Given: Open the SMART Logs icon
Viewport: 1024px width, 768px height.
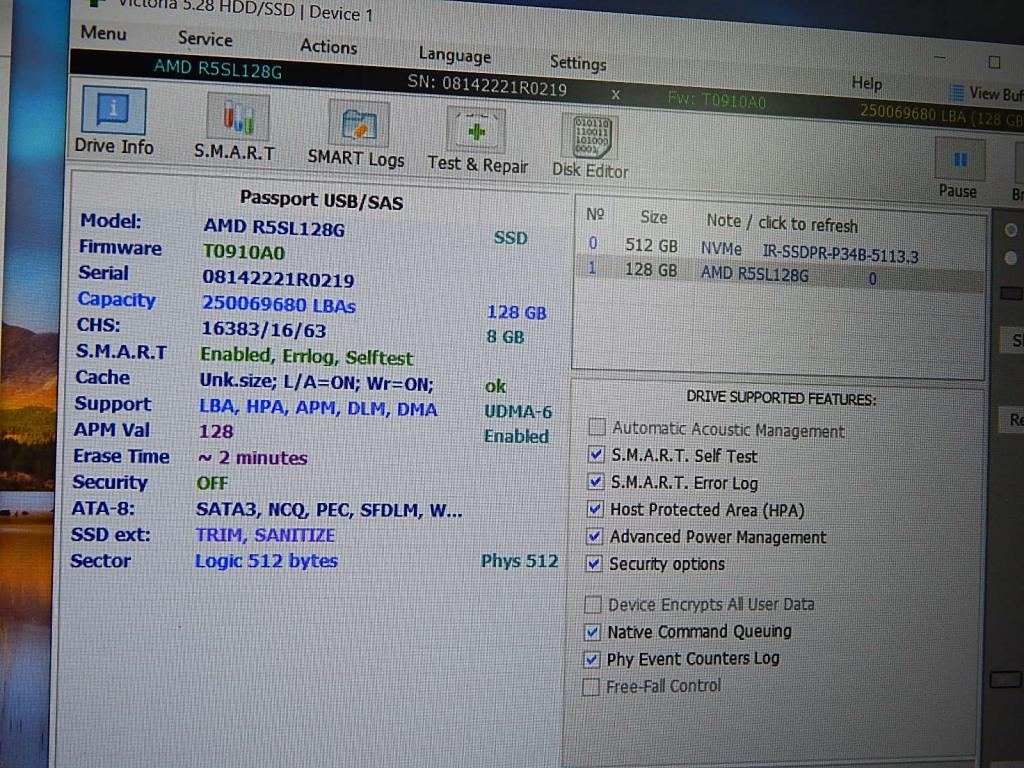Looking at the screenshot, I should click(x=359, y=125).
